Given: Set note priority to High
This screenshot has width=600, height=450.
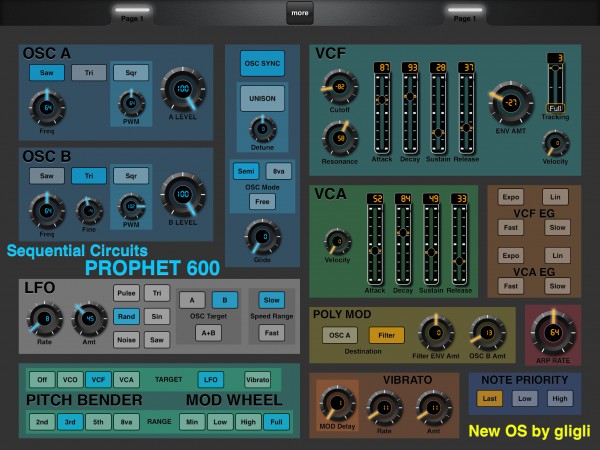Looking at the screenshot, I should (x=560, y=398).
